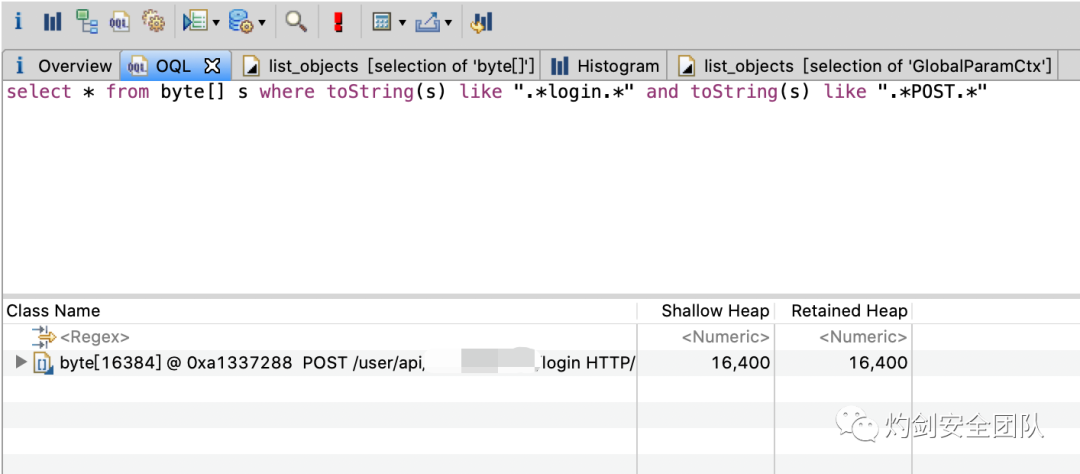This screenshot has height=474, width=1080.
Task: Switch to the Histogram tab
Action: 605,66
